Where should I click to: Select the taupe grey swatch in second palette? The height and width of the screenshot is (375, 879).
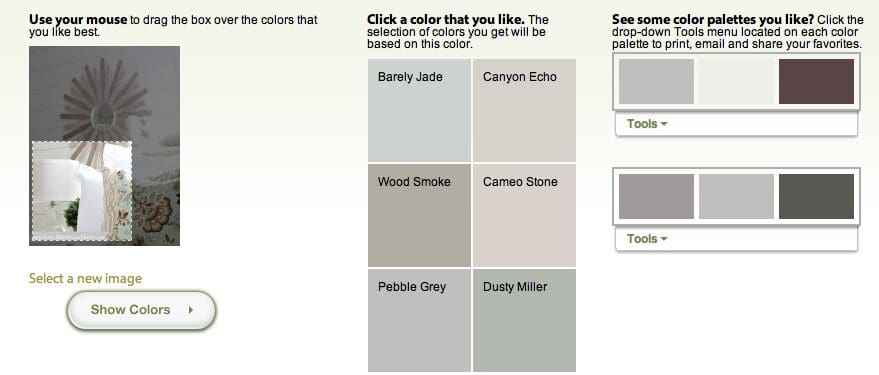[656, 196]
